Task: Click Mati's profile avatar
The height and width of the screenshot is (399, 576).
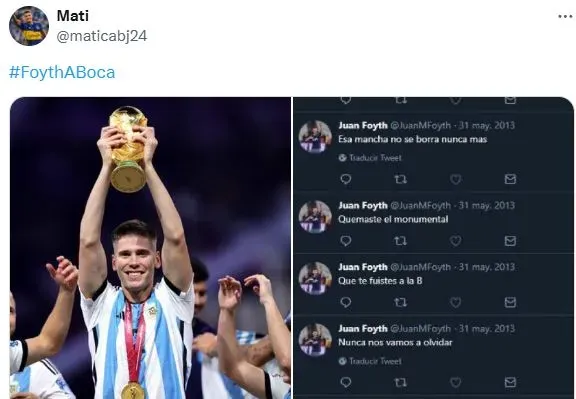Action: (x=29, y=26)
